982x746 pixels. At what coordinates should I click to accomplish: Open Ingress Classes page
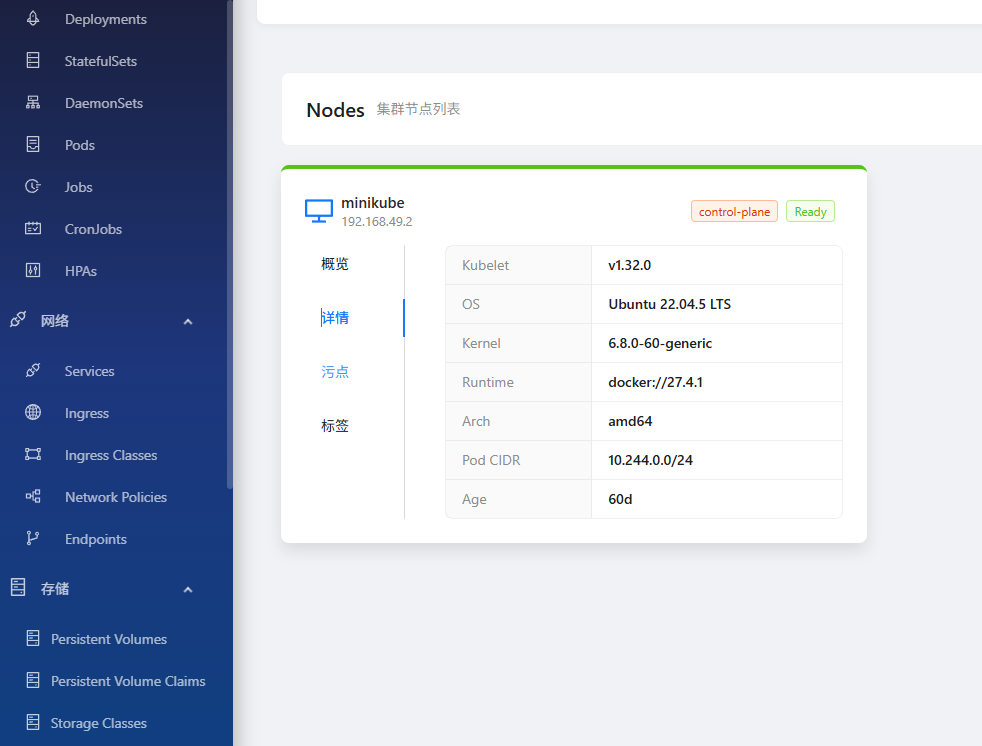(x=111, y=455)
